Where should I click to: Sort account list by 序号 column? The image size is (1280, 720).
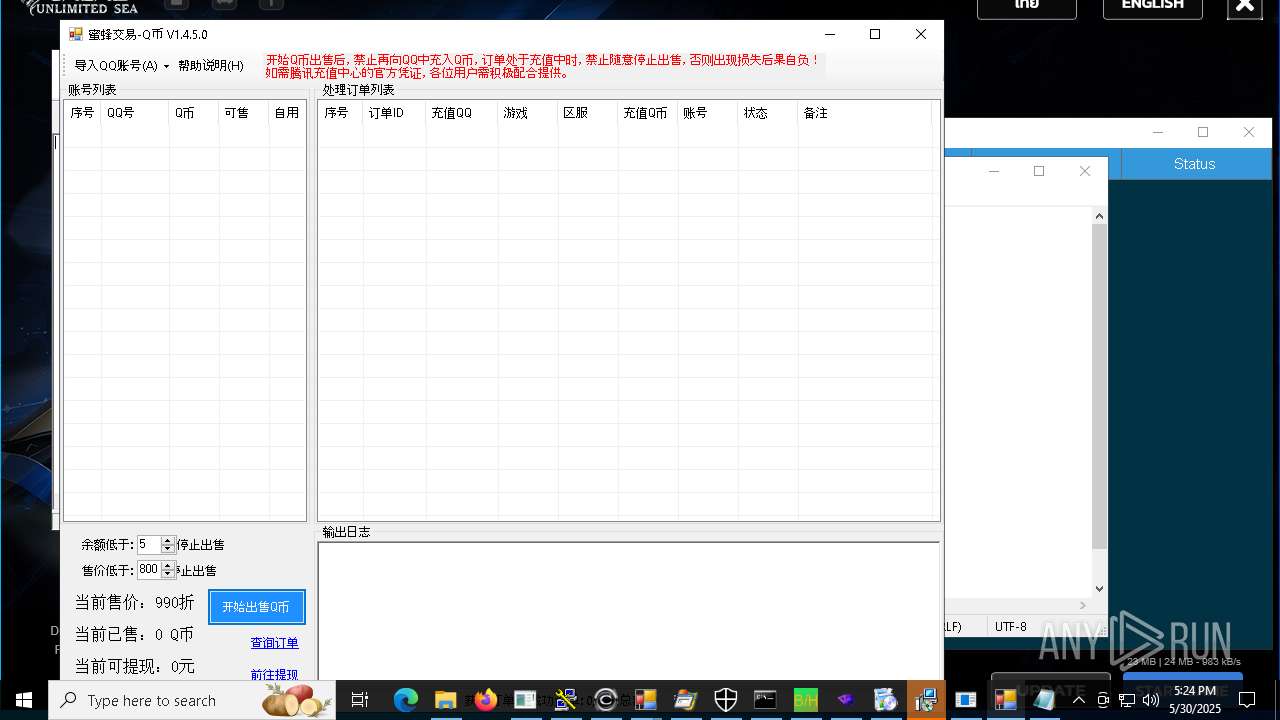83,113
